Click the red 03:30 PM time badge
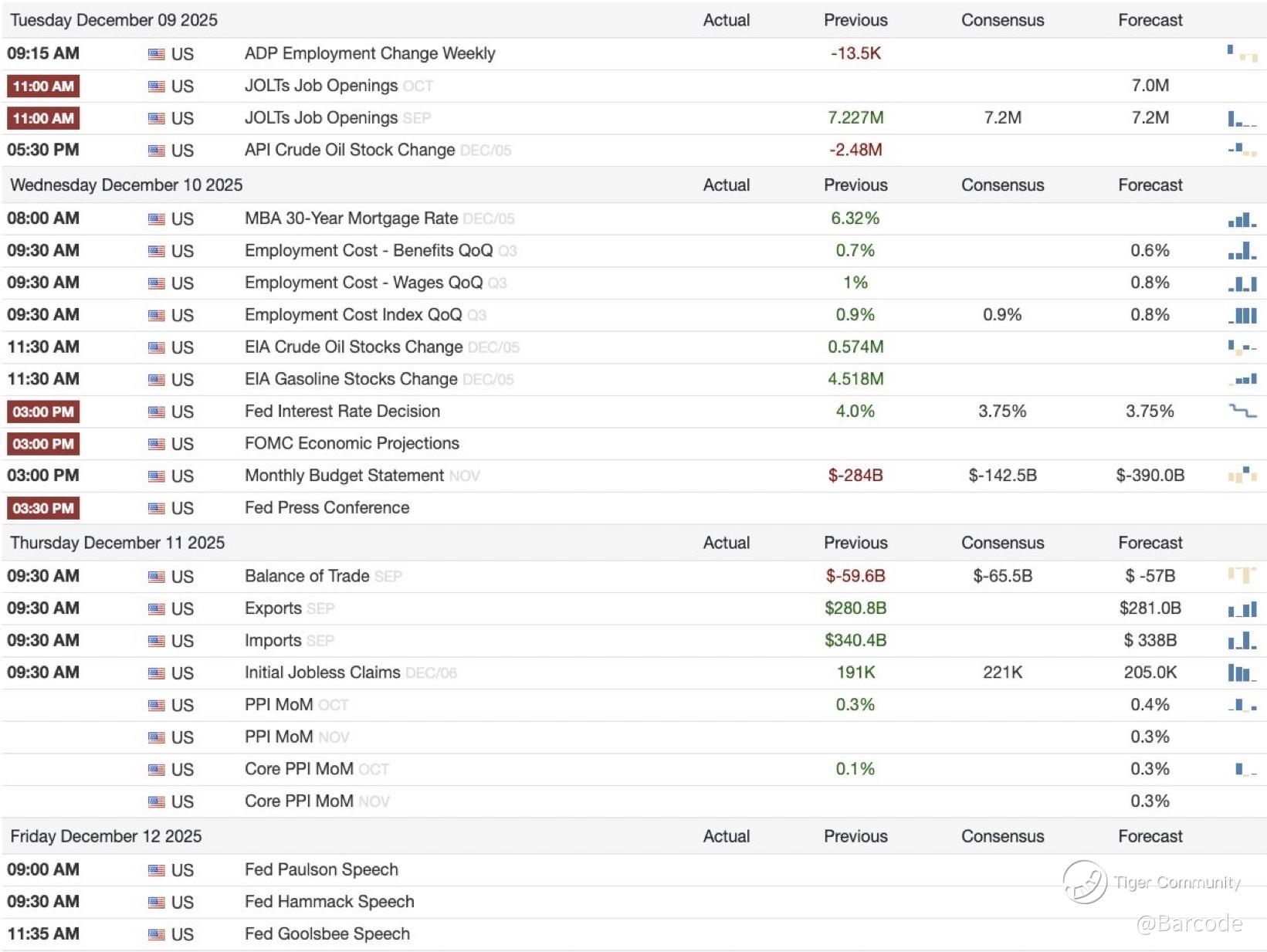 tap(43, 508)
